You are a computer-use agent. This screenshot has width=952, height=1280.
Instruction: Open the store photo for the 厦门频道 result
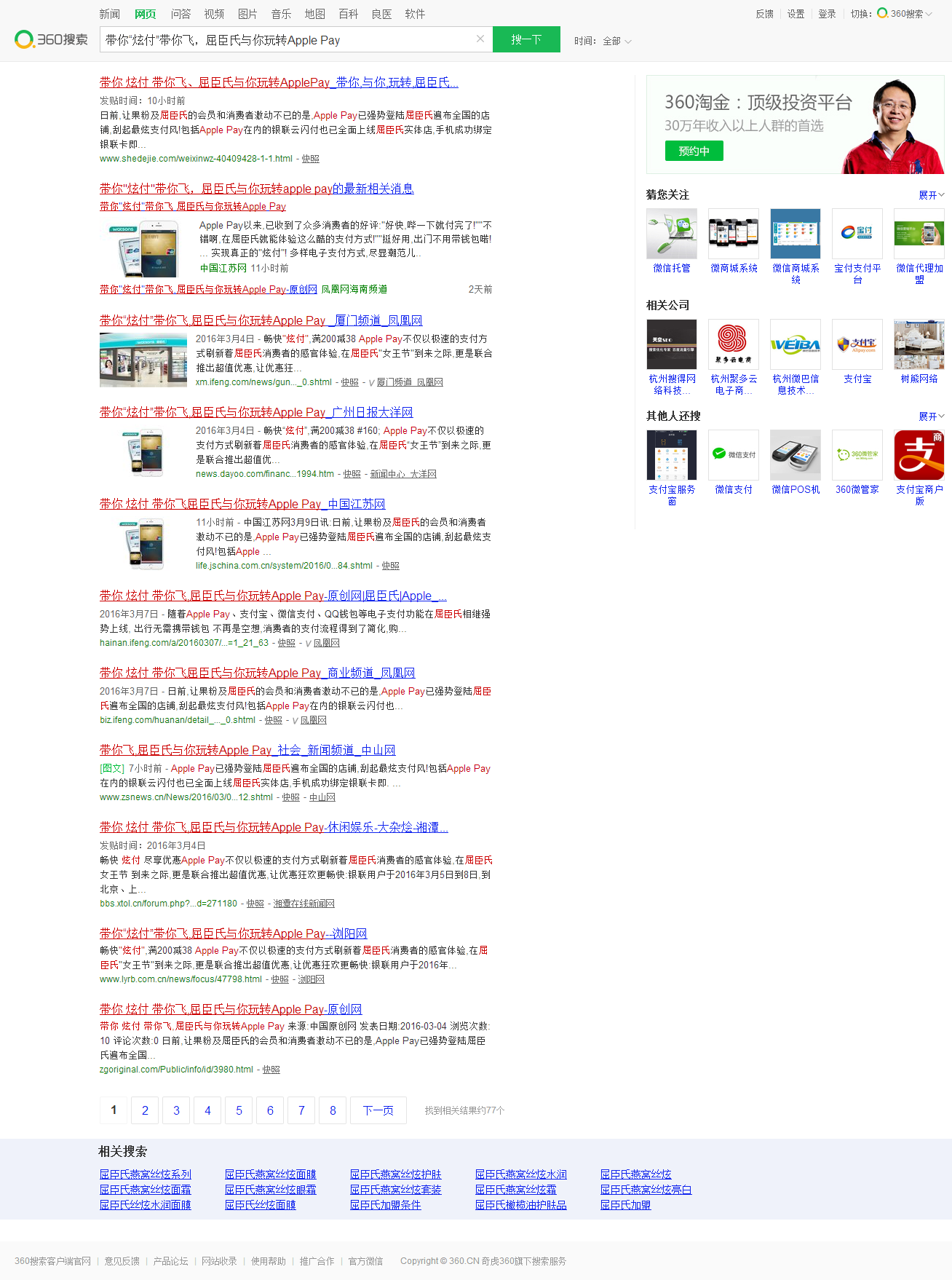(x=143, y=360)
